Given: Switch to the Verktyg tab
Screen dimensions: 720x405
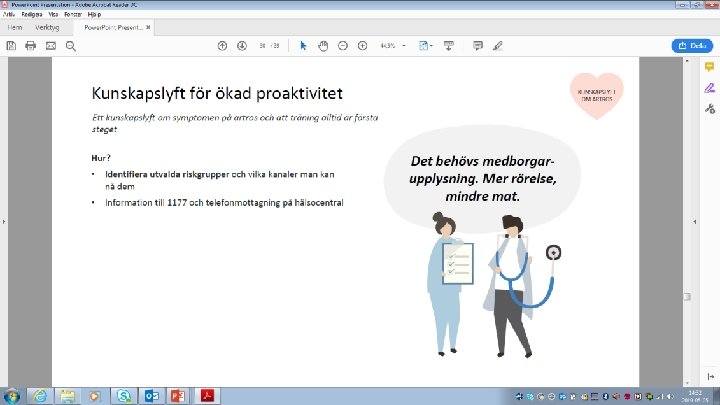Looking at the screenshot, I should (47, 28).
